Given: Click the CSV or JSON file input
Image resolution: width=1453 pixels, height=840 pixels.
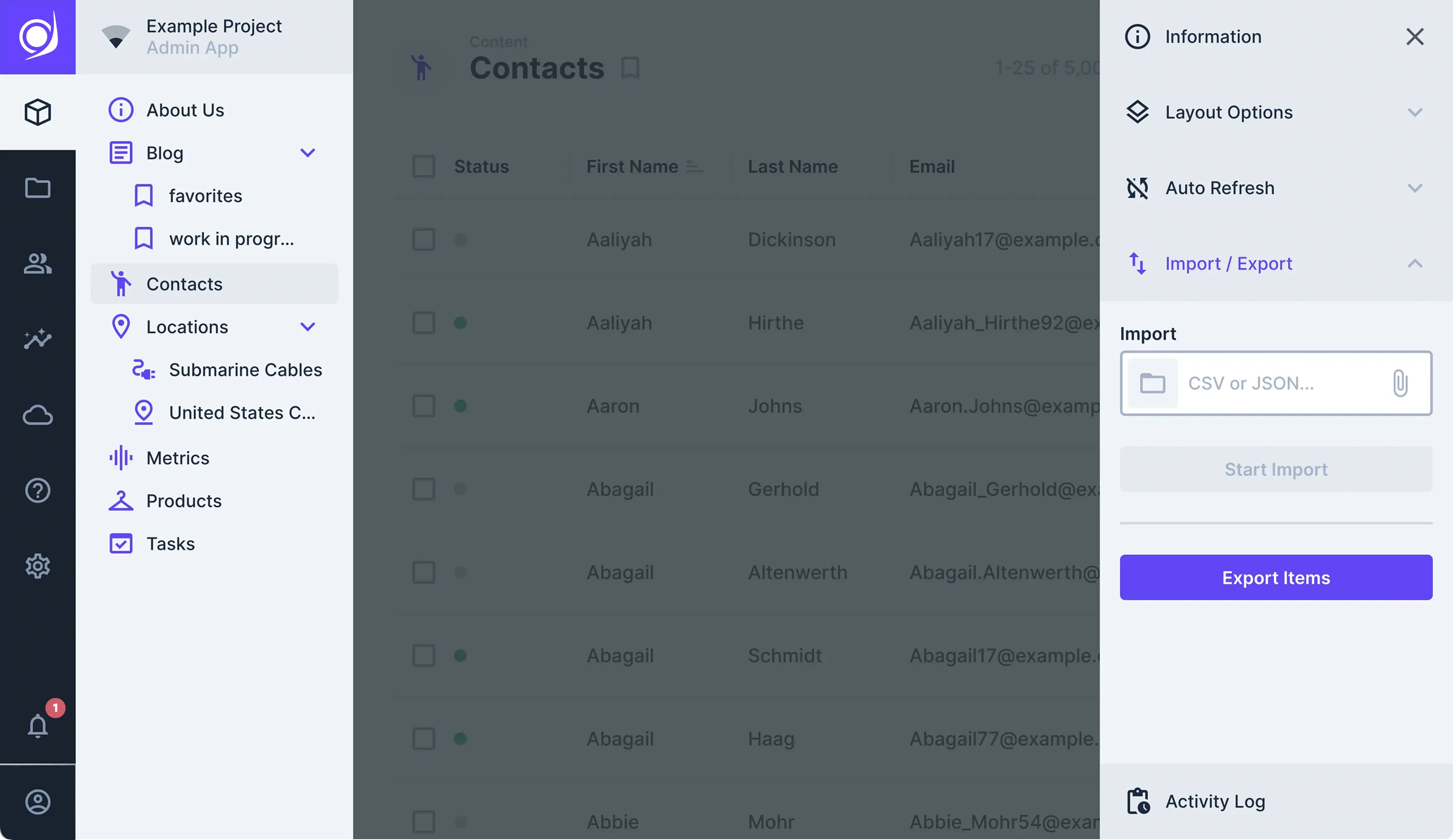Looking at the screenshot, I should [1268, 383].
